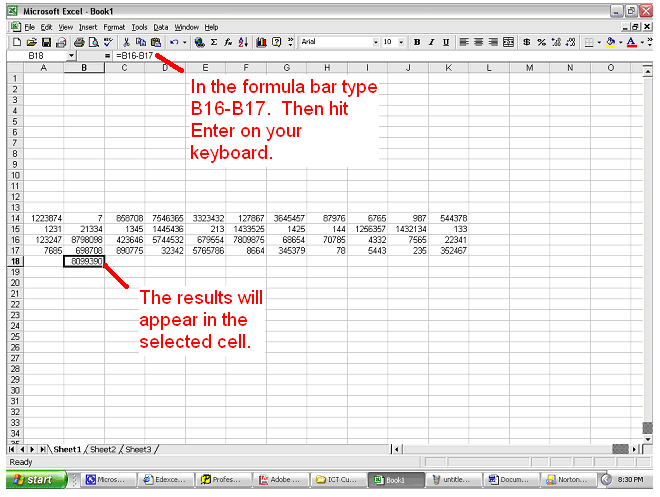The width and height of the screenshot is (660, 497).
Task: Click the Paste clipboard icon
Action: pyautogui.click(x=155, y=42)
